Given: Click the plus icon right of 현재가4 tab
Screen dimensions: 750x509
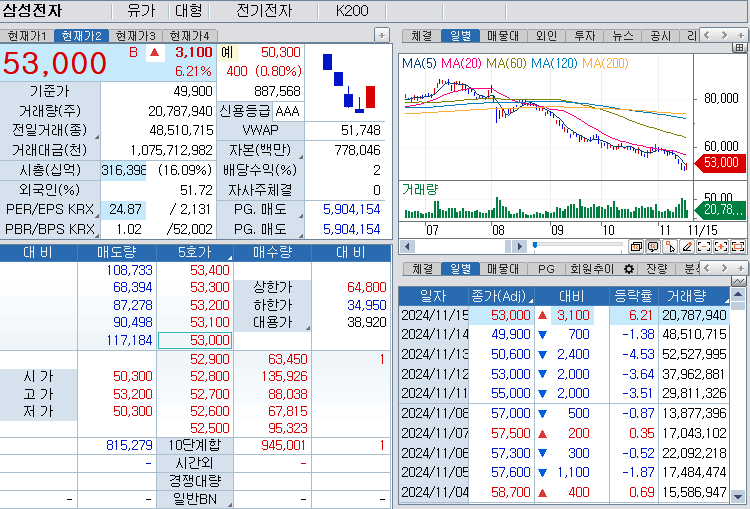Looking at the screenshot, I should [x=381, y=35].
